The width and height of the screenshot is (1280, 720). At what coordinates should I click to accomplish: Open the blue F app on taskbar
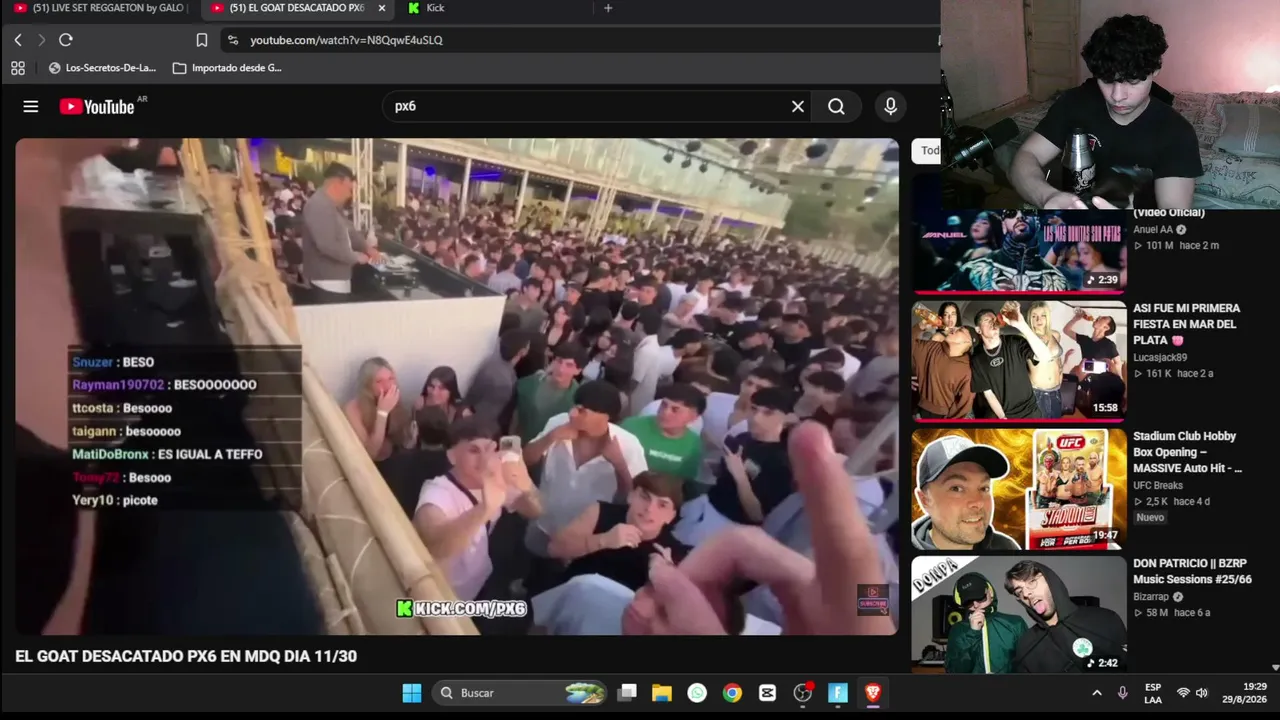click(838, 693)
